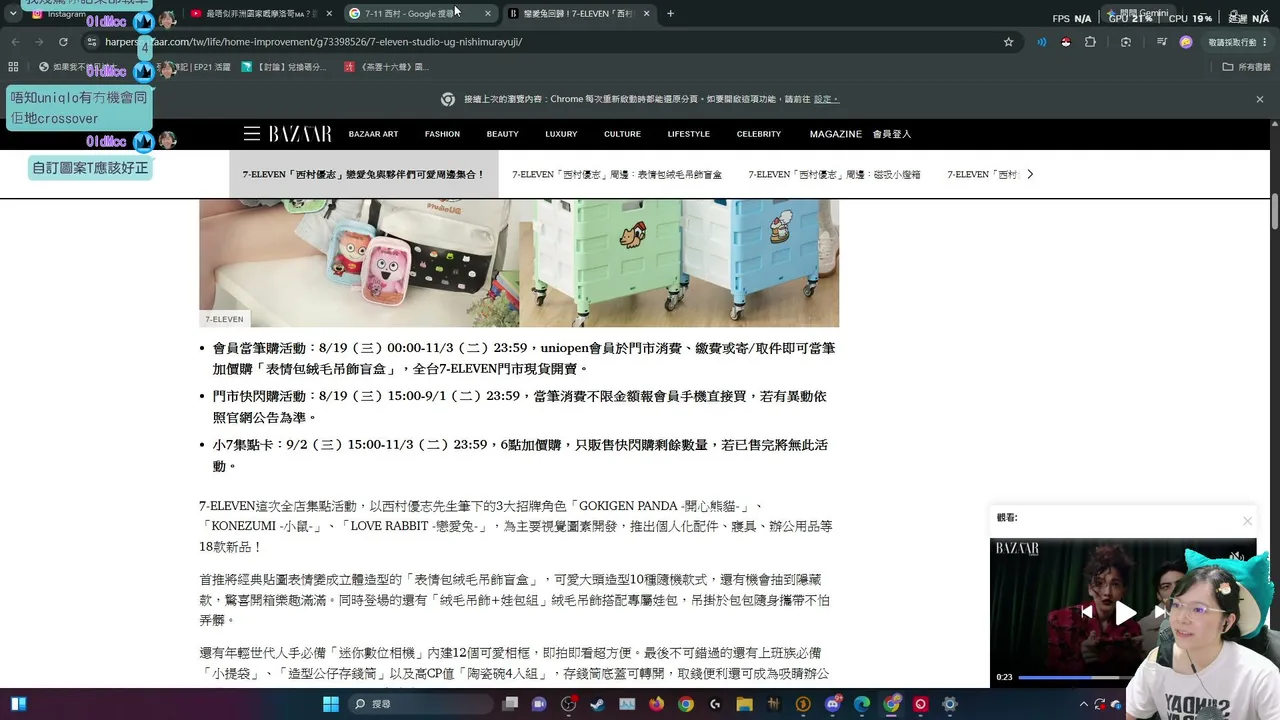Select the 磁吸小燈箱 article section tab
This screenshot has height=720, width=1280.
[x=834, y=175]
